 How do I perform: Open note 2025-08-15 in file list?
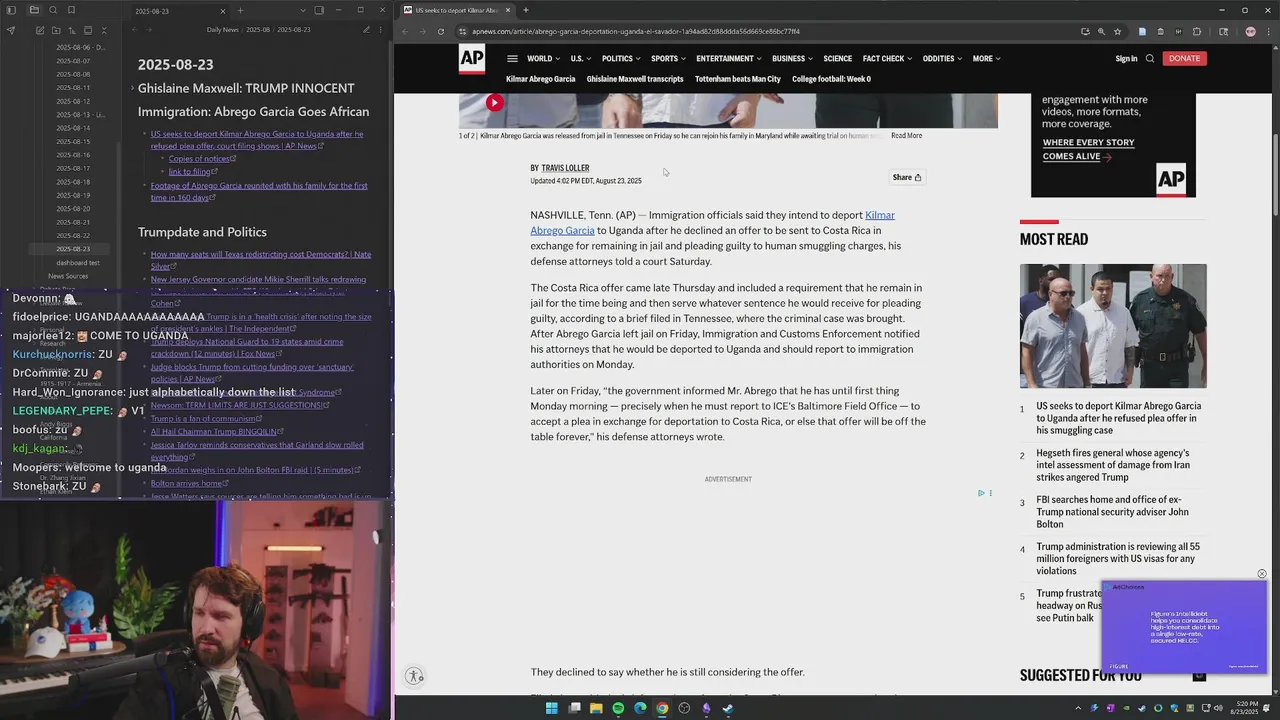(x=73, y=141)
